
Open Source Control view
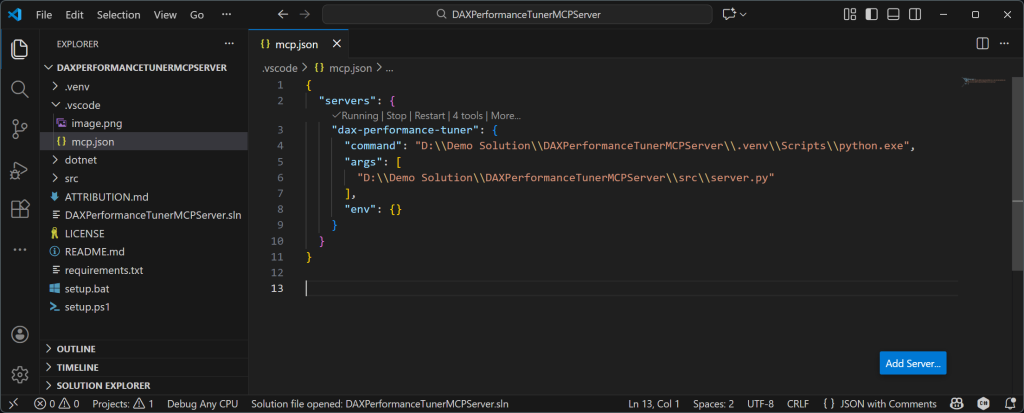click(19, 129)
